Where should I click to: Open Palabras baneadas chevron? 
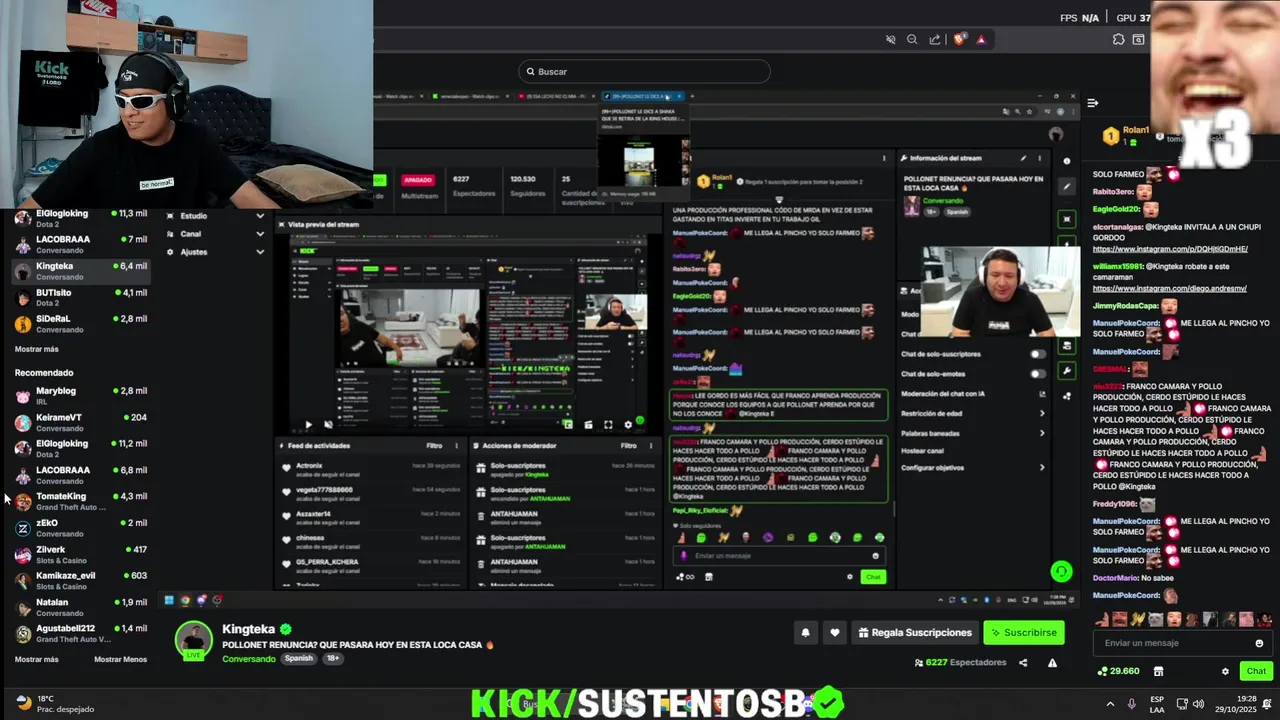1041,433
